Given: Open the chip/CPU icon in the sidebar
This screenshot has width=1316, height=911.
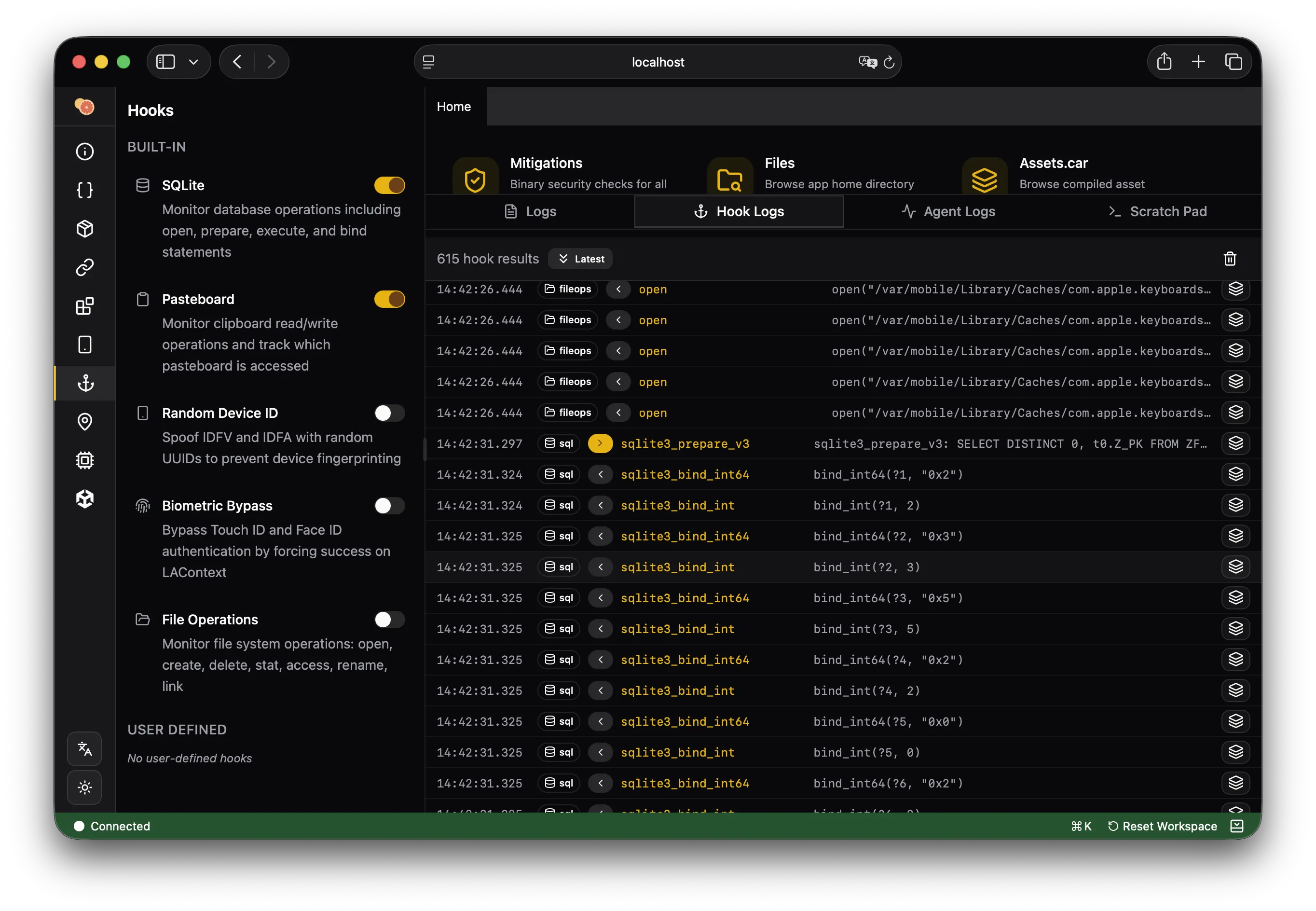Looking at the screenshot, I should point(84,460).
